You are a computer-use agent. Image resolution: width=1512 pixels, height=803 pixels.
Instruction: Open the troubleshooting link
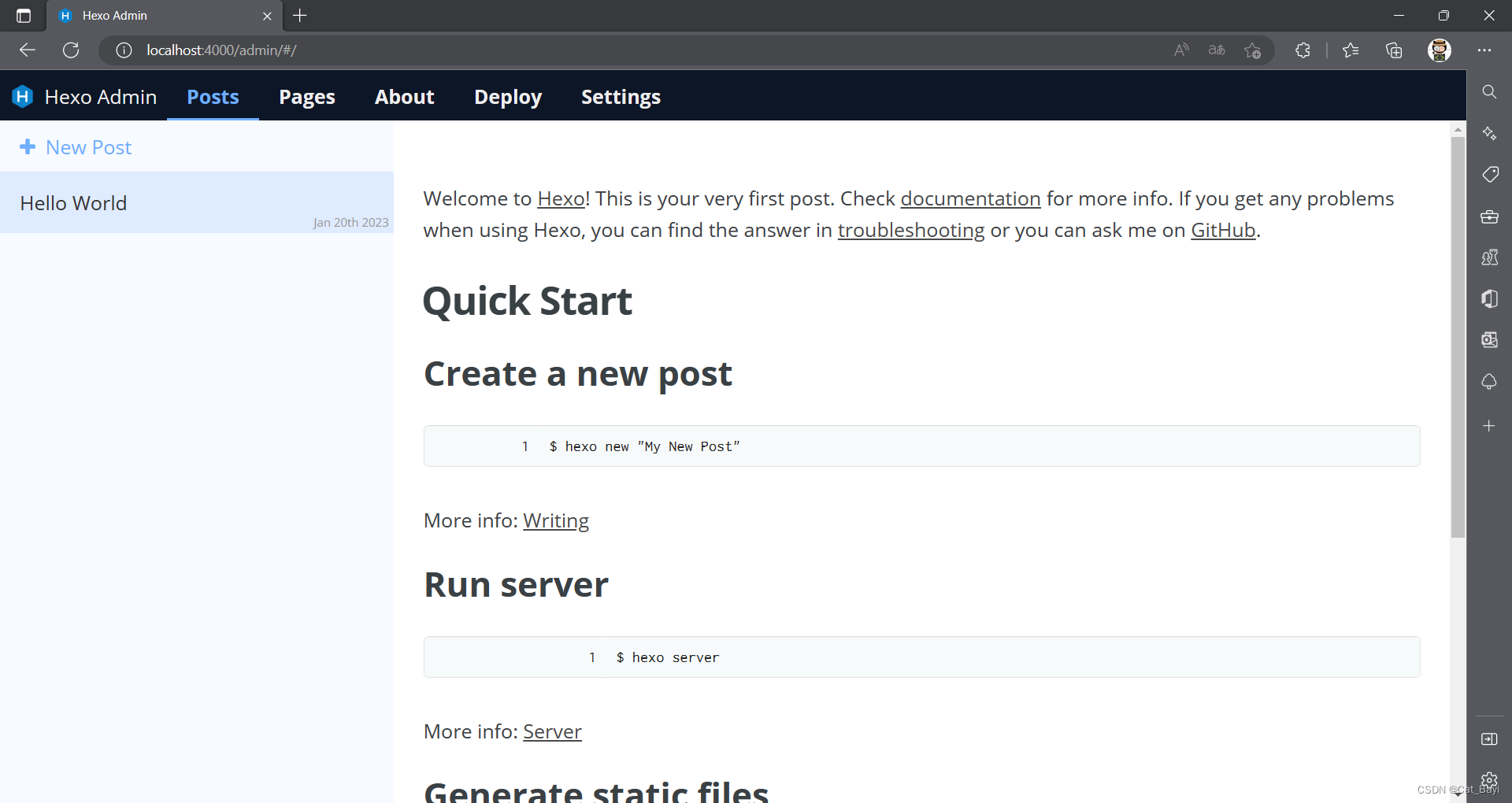[911, 230]
